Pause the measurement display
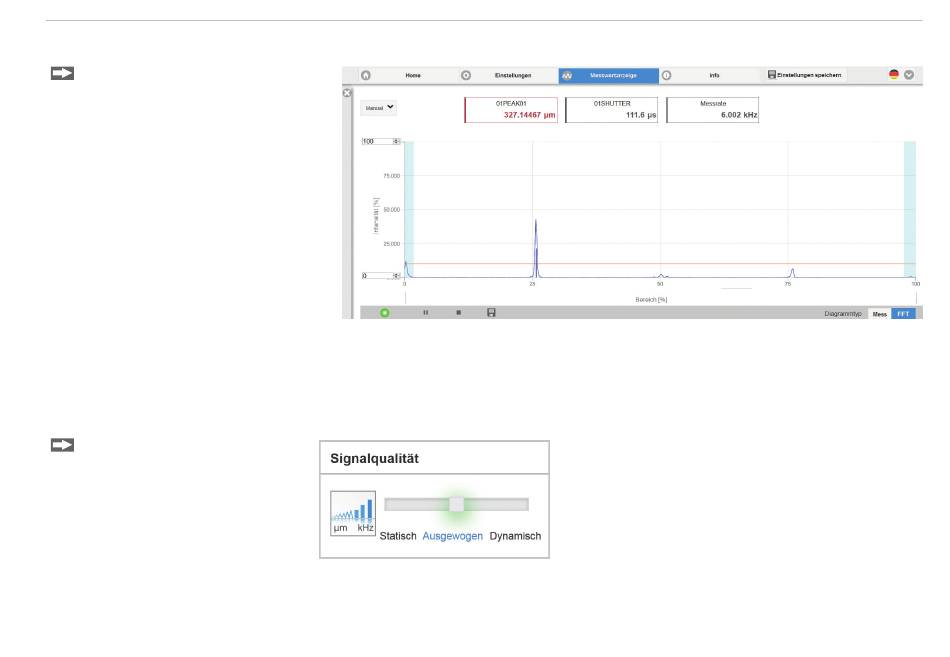Image resolution: width=950 pixels, height=657 pixels. 425,312
